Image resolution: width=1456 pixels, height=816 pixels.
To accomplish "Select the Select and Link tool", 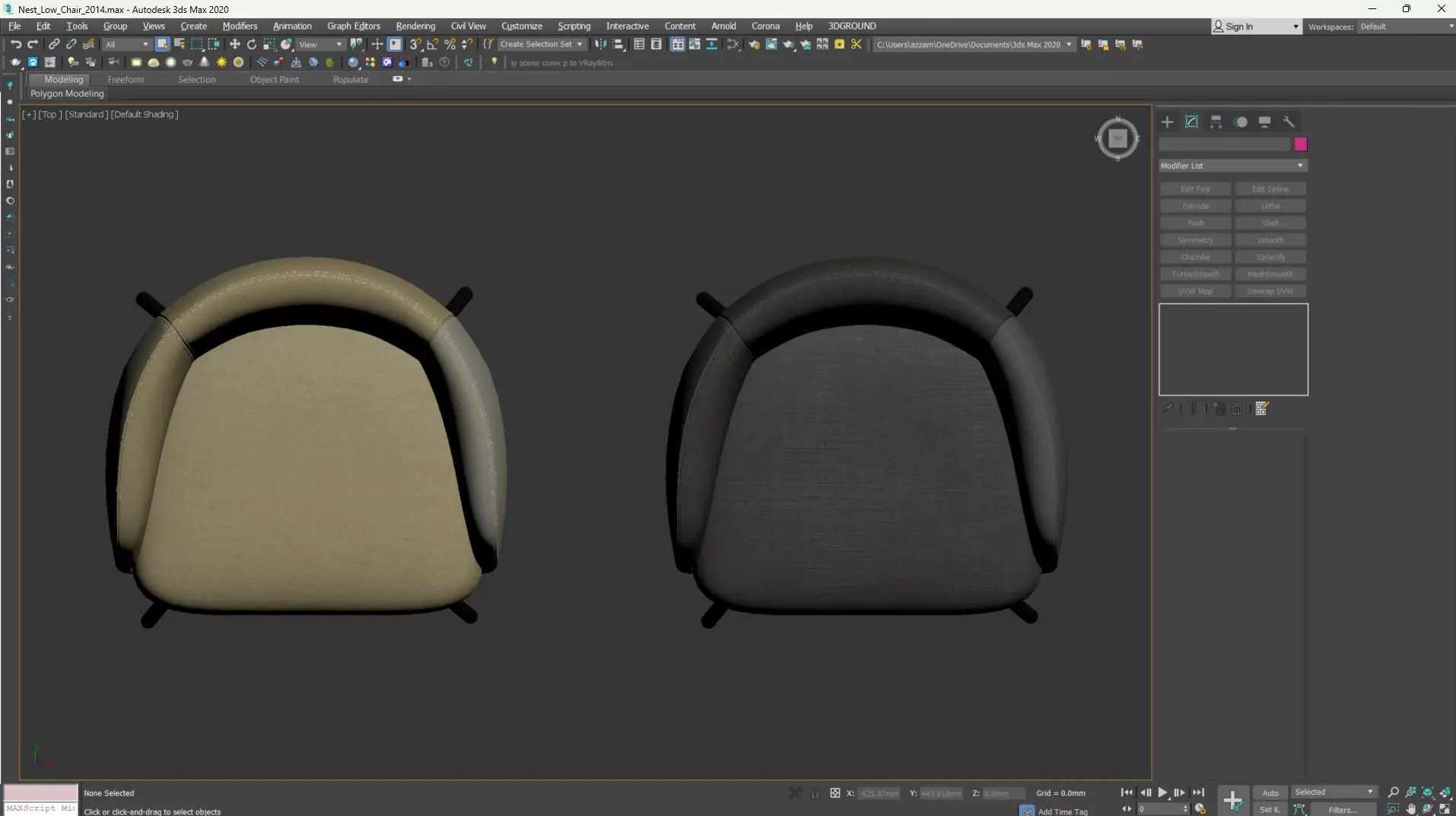I will (x=54, y=44).
